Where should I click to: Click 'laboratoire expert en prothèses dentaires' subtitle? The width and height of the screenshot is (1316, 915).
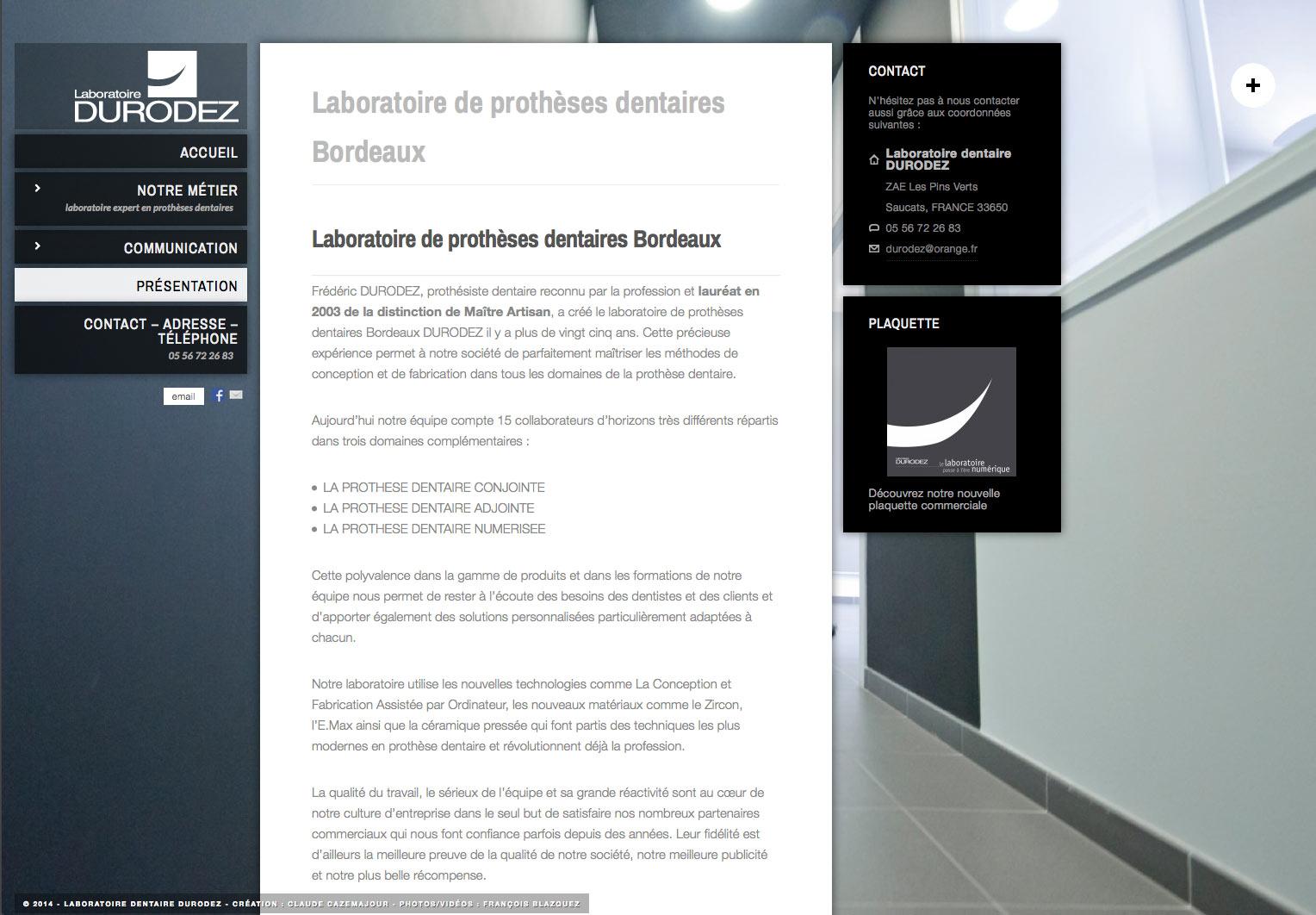(149, 208)
